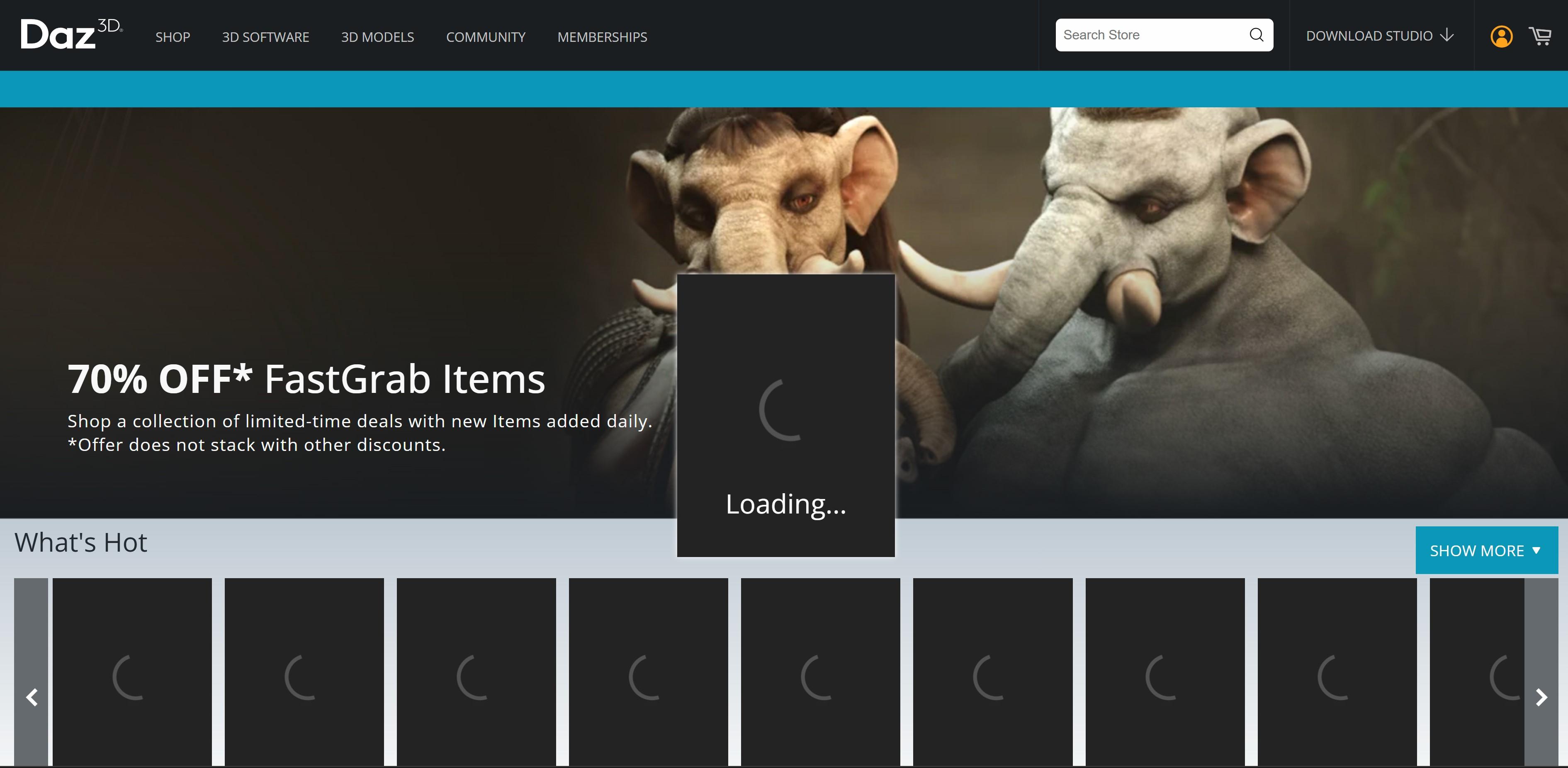This screenshot has width=1568, height=768.
Task: Click the Daz 3D logo
Action: 70,35
